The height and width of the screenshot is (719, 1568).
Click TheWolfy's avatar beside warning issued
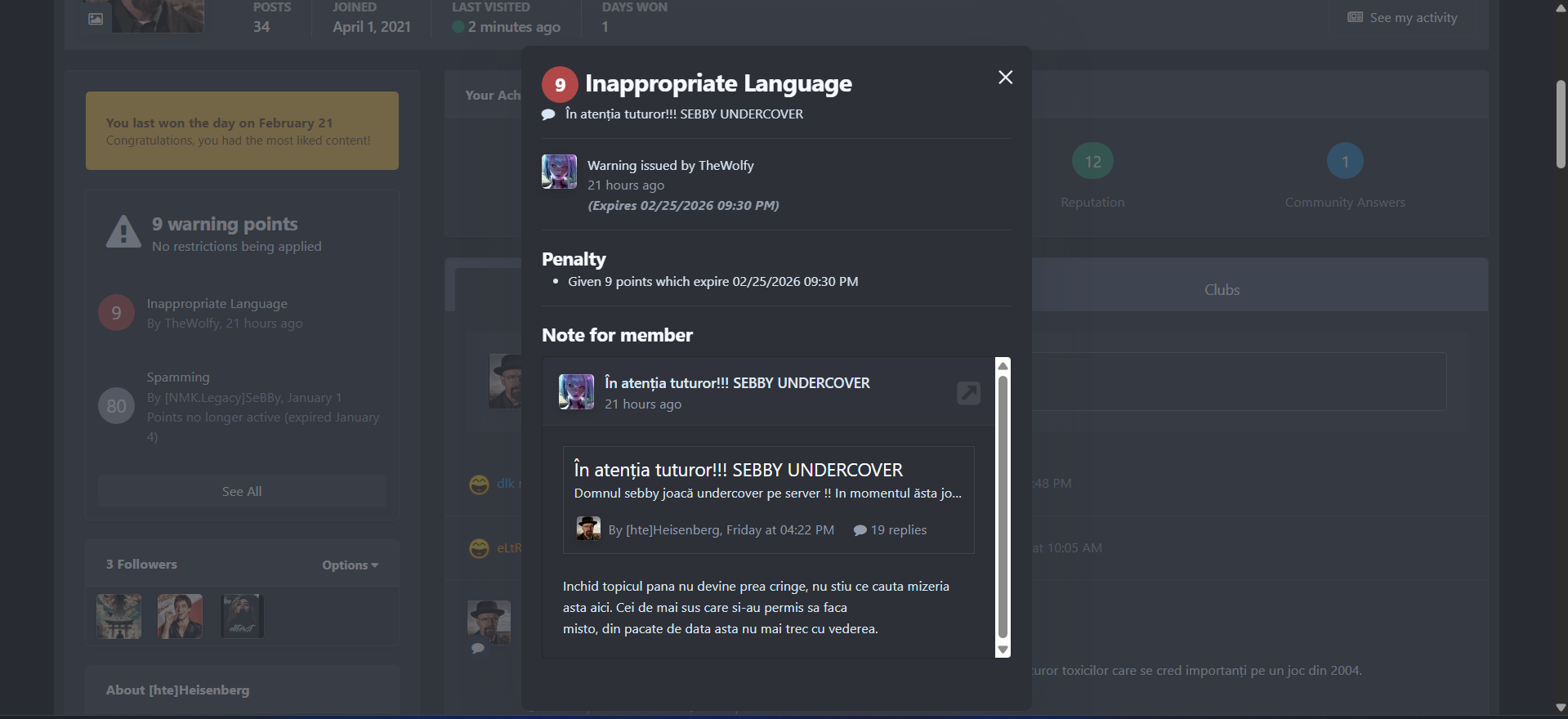[559, 172]
